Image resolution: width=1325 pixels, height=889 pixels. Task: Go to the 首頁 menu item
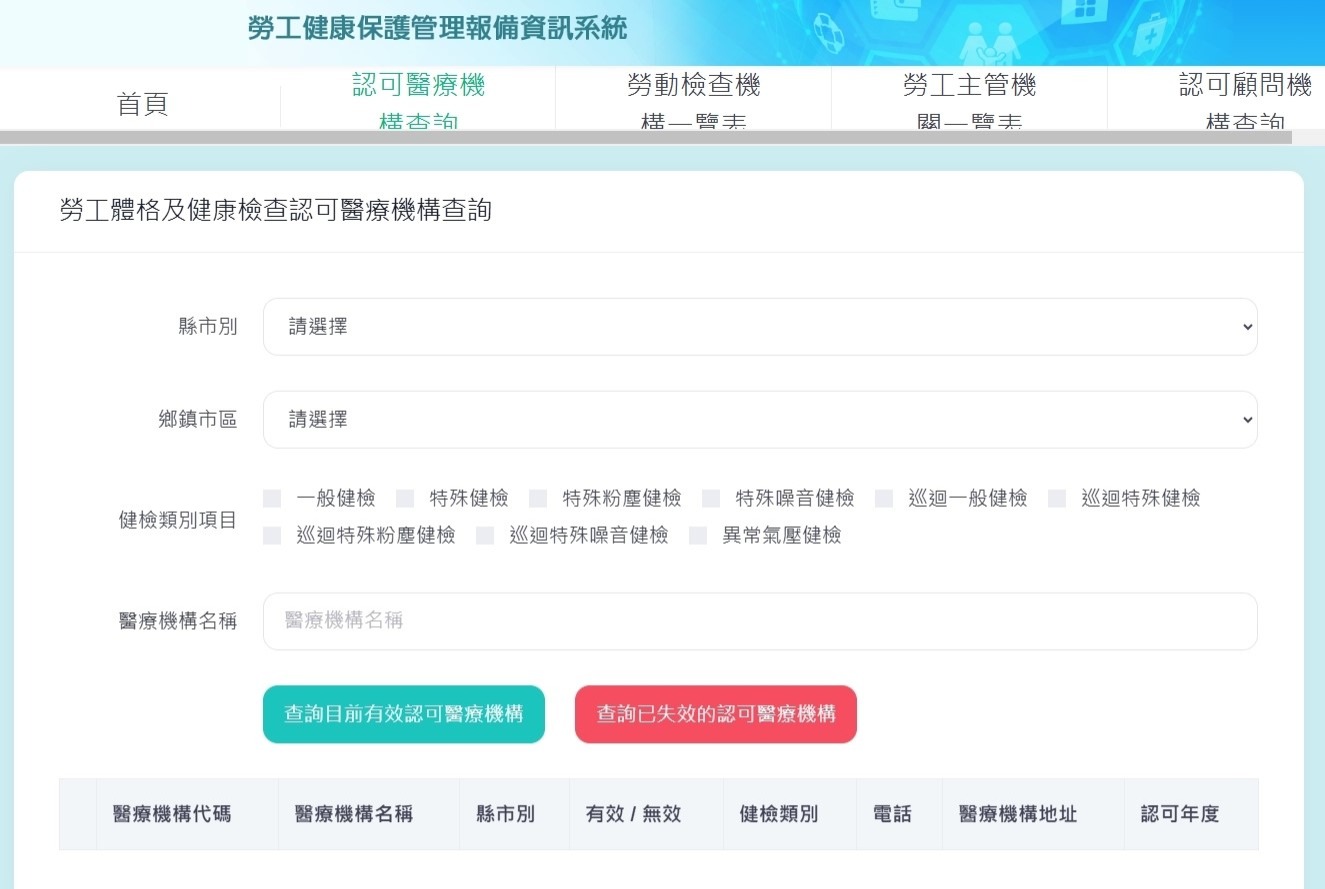coord(143,104)
